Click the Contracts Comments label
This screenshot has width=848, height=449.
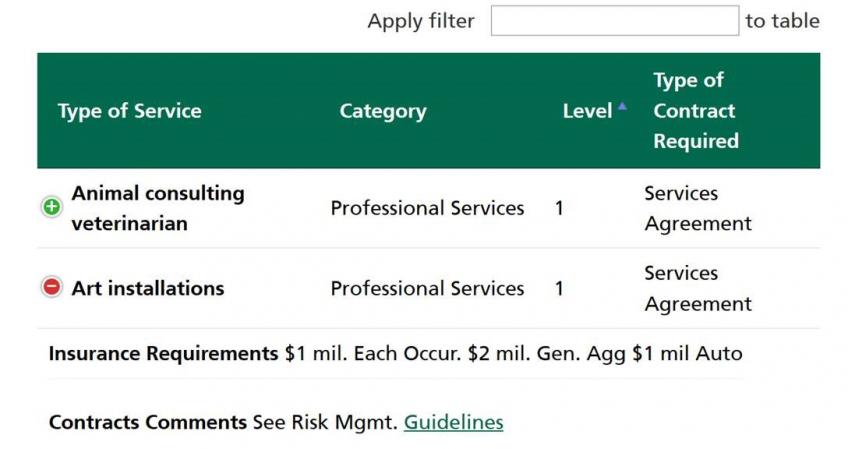(147, 422)
